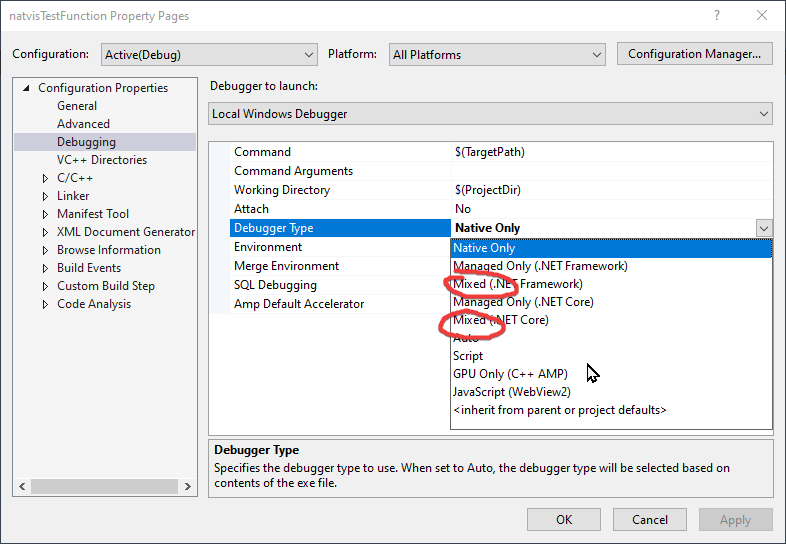Select Advanced in the property tree
This screenshot has height=544, width=786.
[83, 124]
